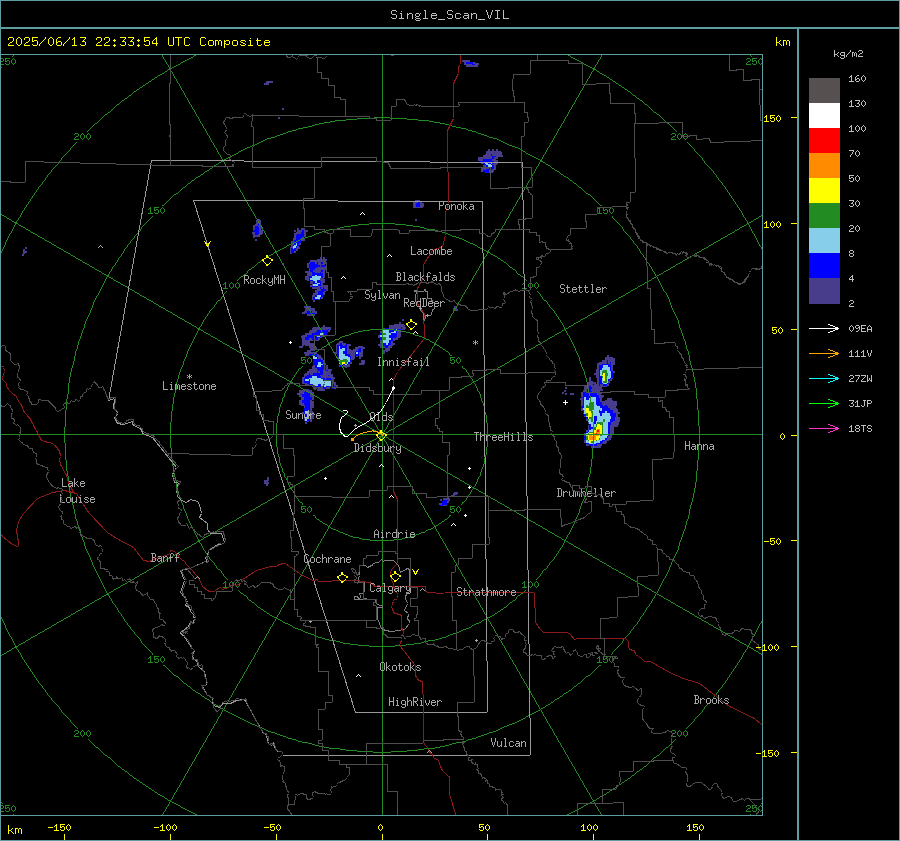Screen dimensions: 900x841
Task: Click the storm cell north of Ponoka
Action: [x=490, y=160]
